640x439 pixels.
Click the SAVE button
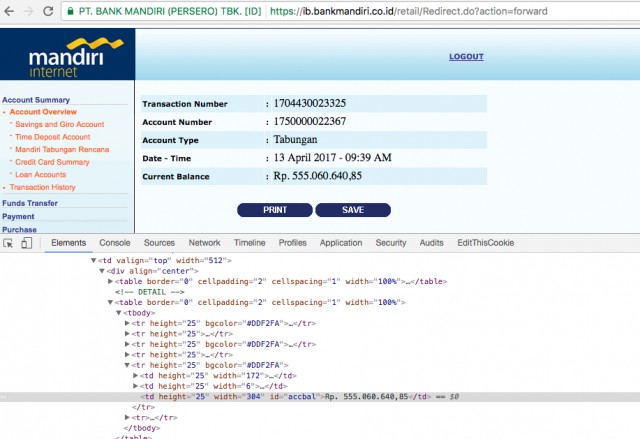(x=353, y=210)
